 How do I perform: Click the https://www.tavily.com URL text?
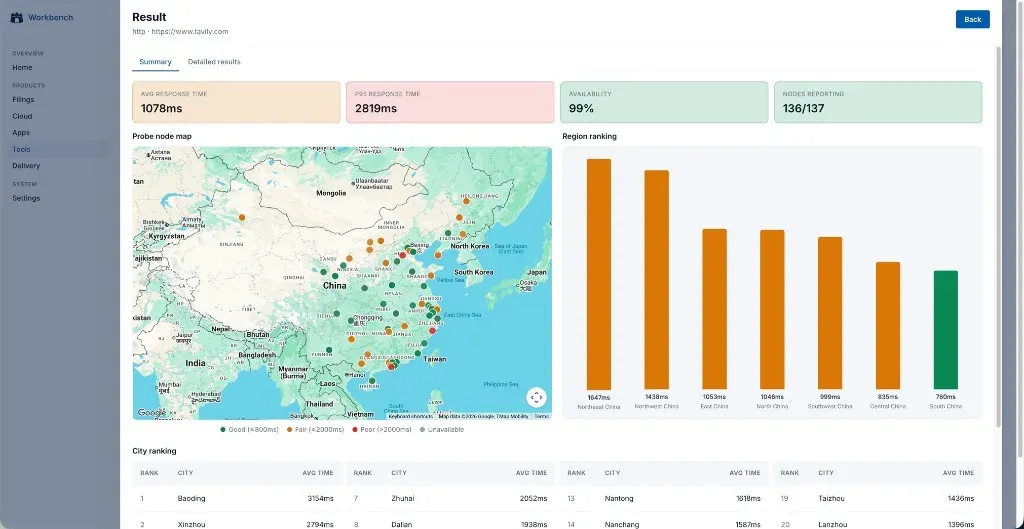(x=190, y=31)
